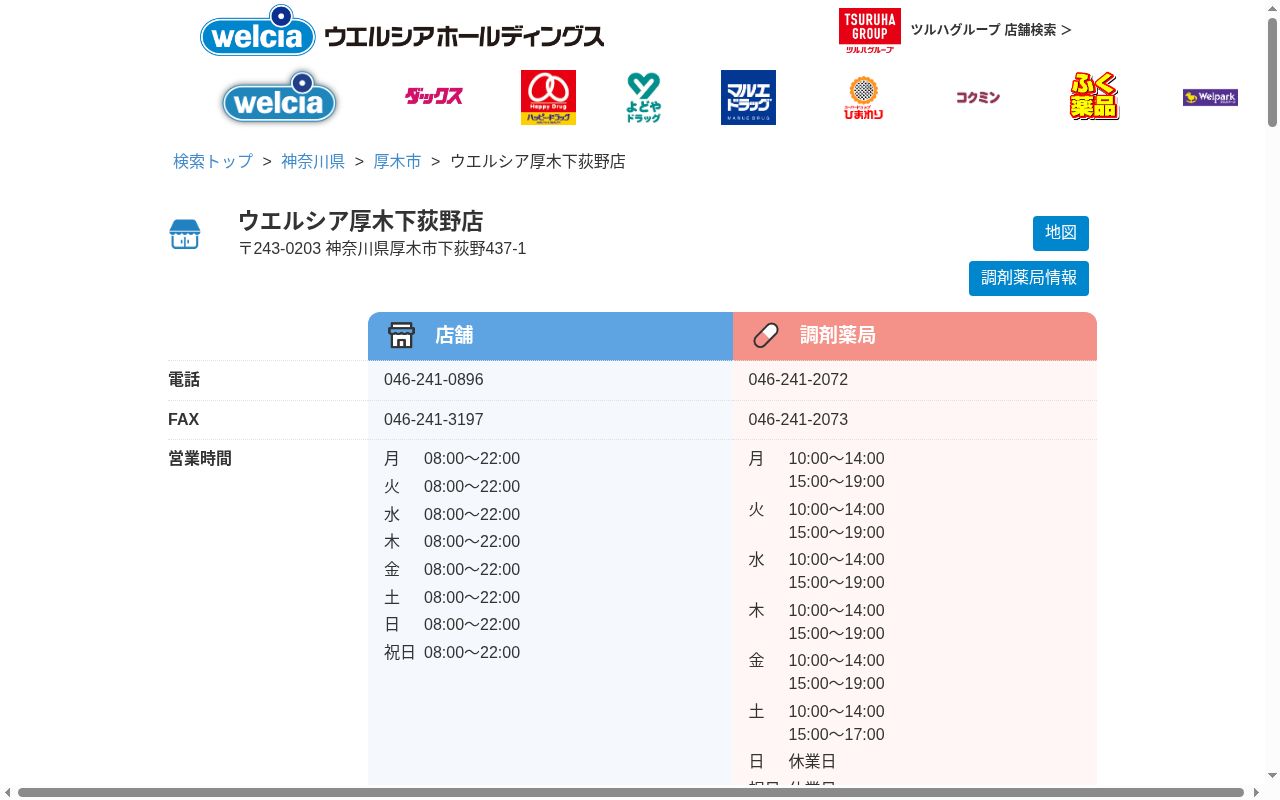
Task: Click store holiday hours 祝日 08:00～22:00
Action: pos(452,653)
